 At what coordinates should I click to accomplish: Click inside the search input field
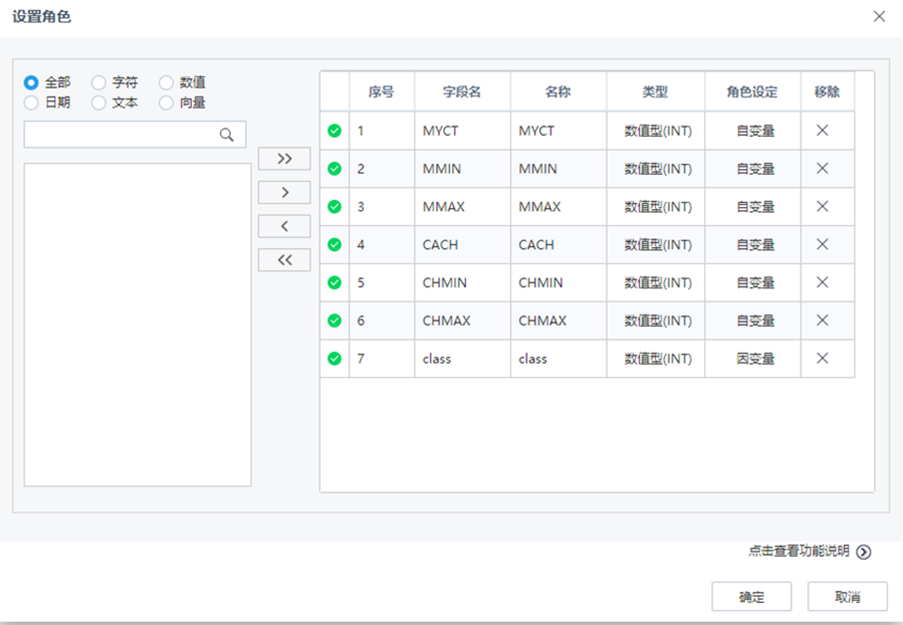click(x=120, y=133)
